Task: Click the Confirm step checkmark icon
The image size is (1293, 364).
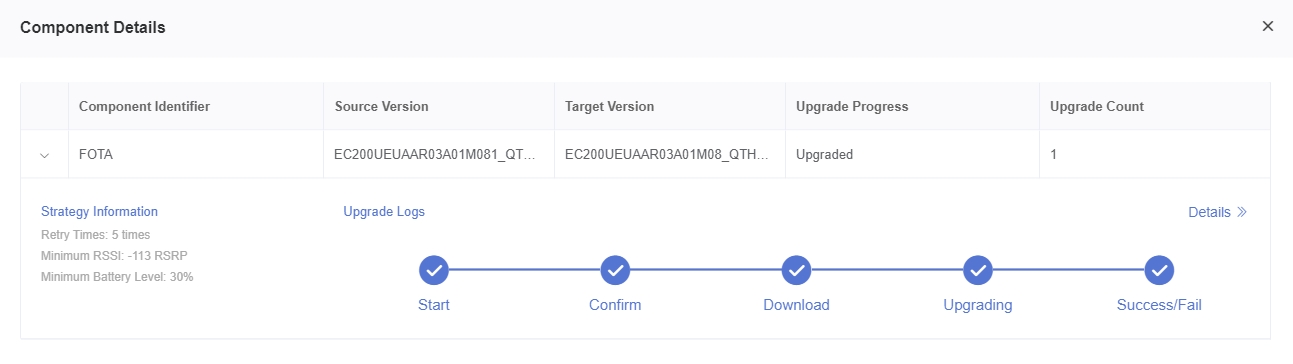Action: (615, 270)
